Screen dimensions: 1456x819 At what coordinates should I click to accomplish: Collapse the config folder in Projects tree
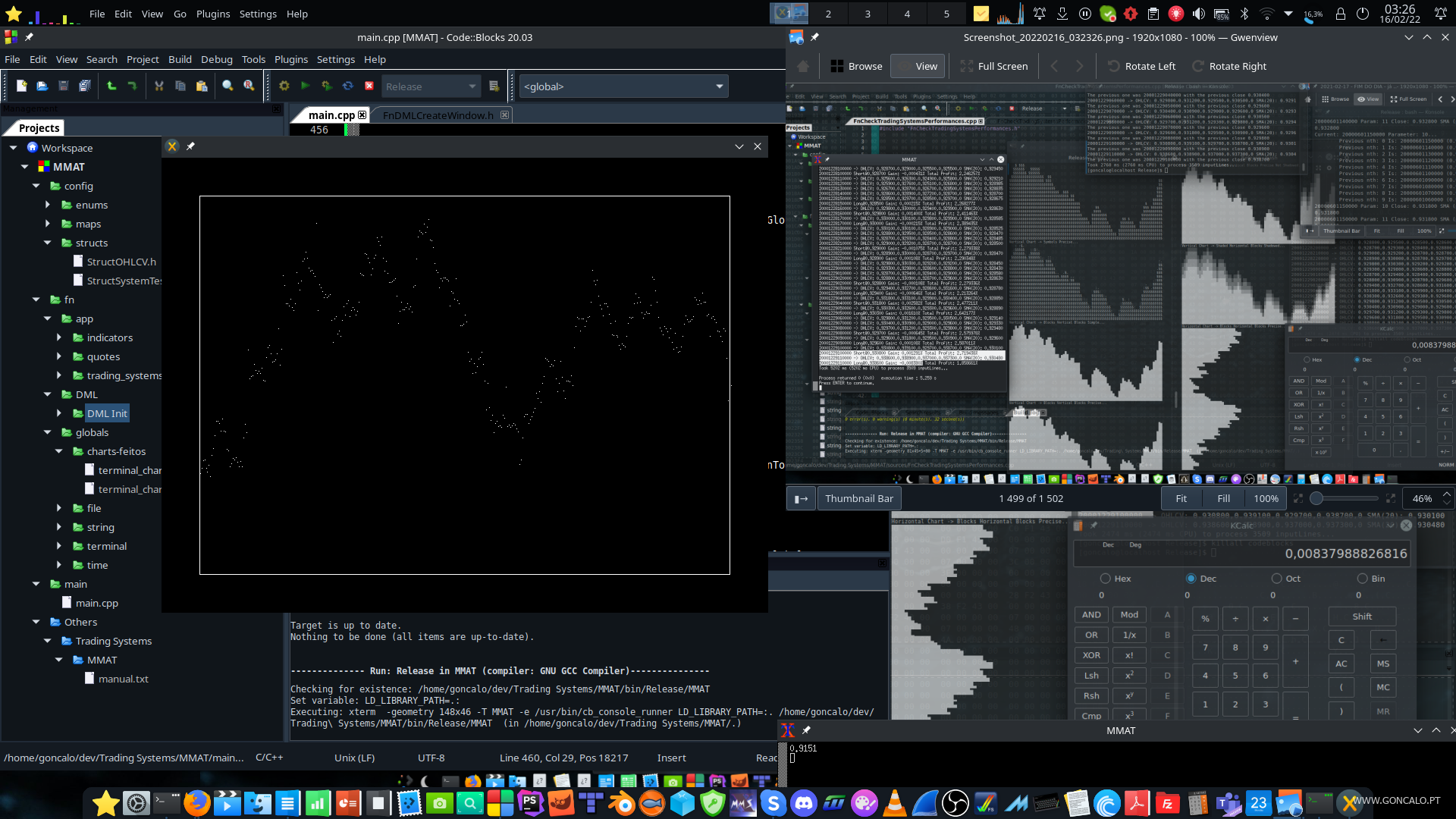(x=36, y=186)
